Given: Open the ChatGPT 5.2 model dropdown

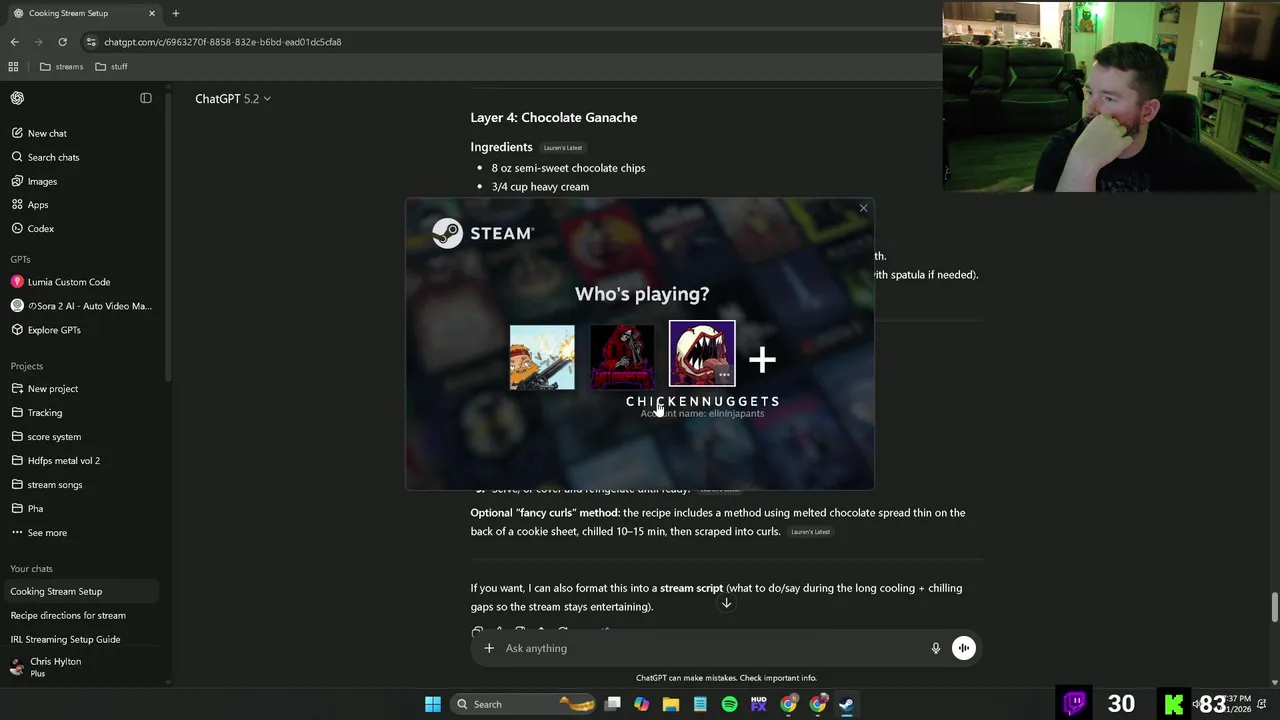Looking at the screenshot, I should [x=233, y=98].
